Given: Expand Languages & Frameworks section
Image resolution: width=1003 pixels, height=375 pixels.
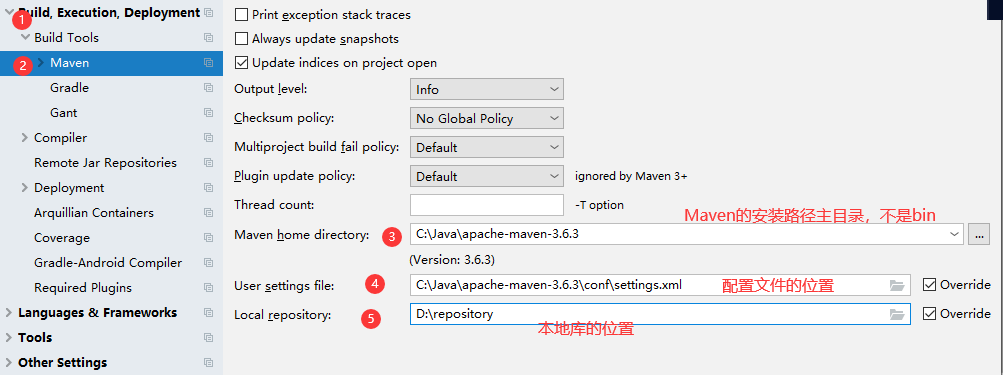Looking at the screenshot, I should (8, 313).
